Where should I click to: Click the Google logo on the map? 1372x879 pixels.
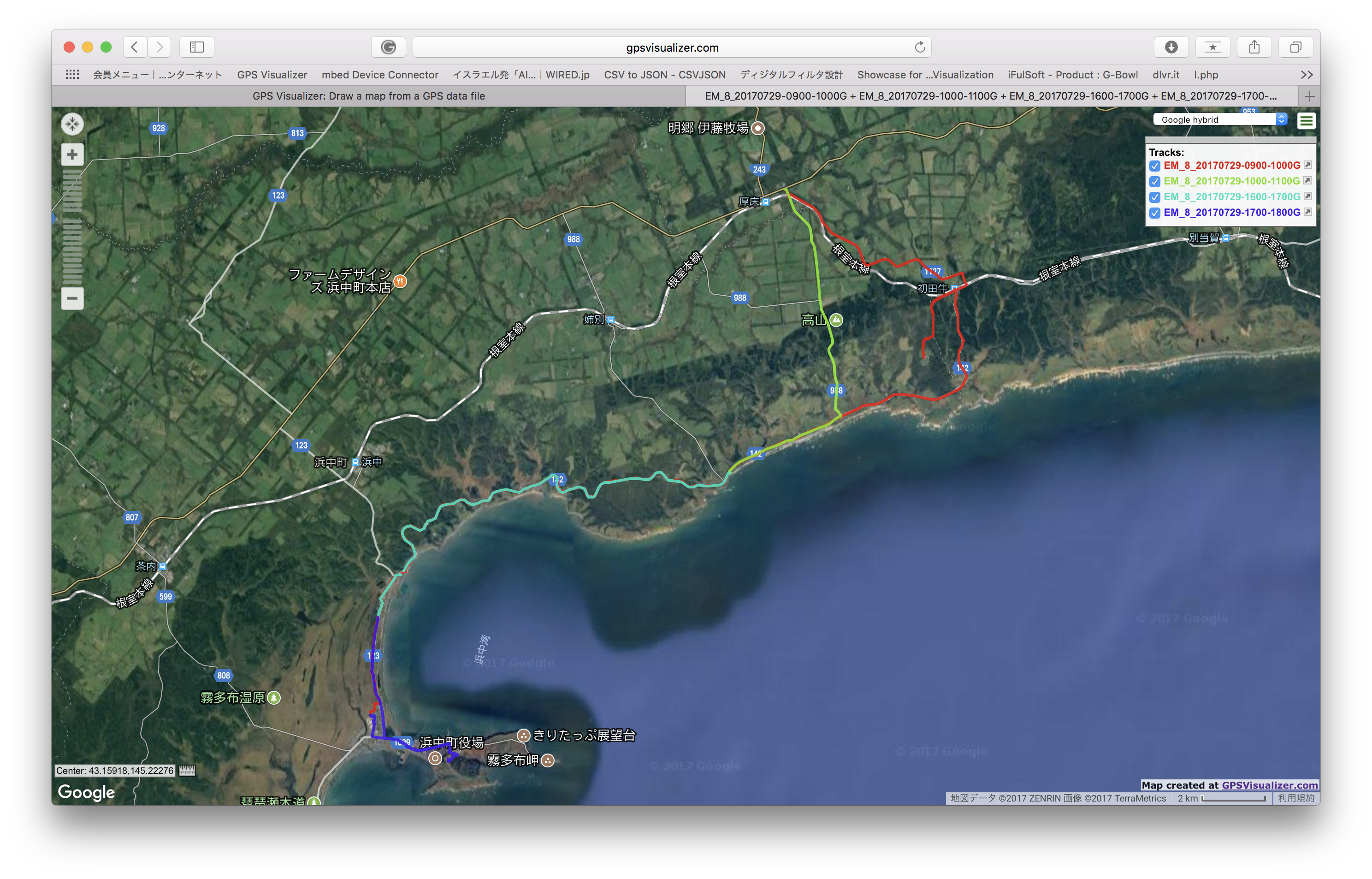(x=86, y=792)
